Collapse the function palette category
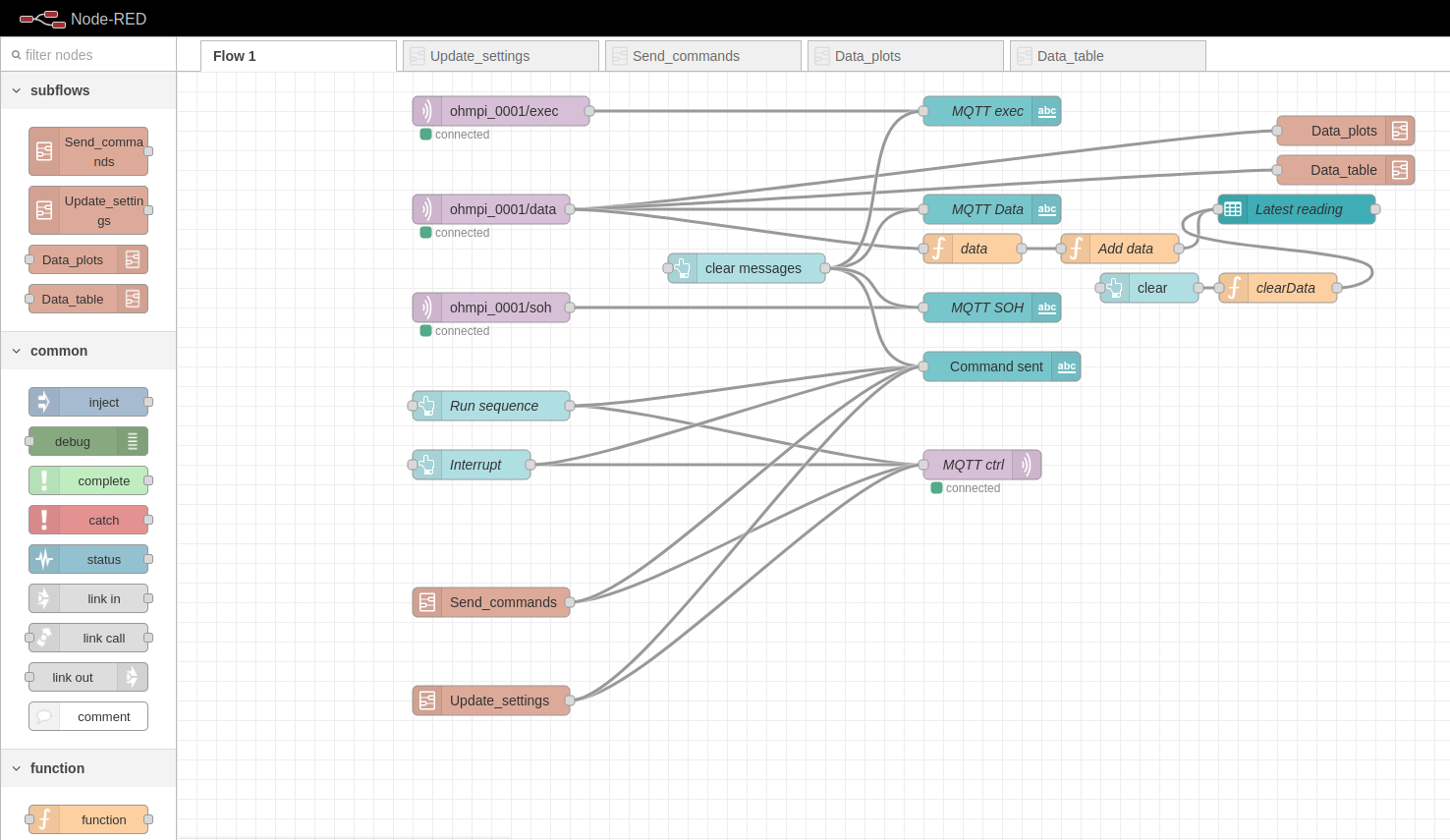Viewport: 1450px width, 840px height. pyautogui.click(x=17, y=768)
